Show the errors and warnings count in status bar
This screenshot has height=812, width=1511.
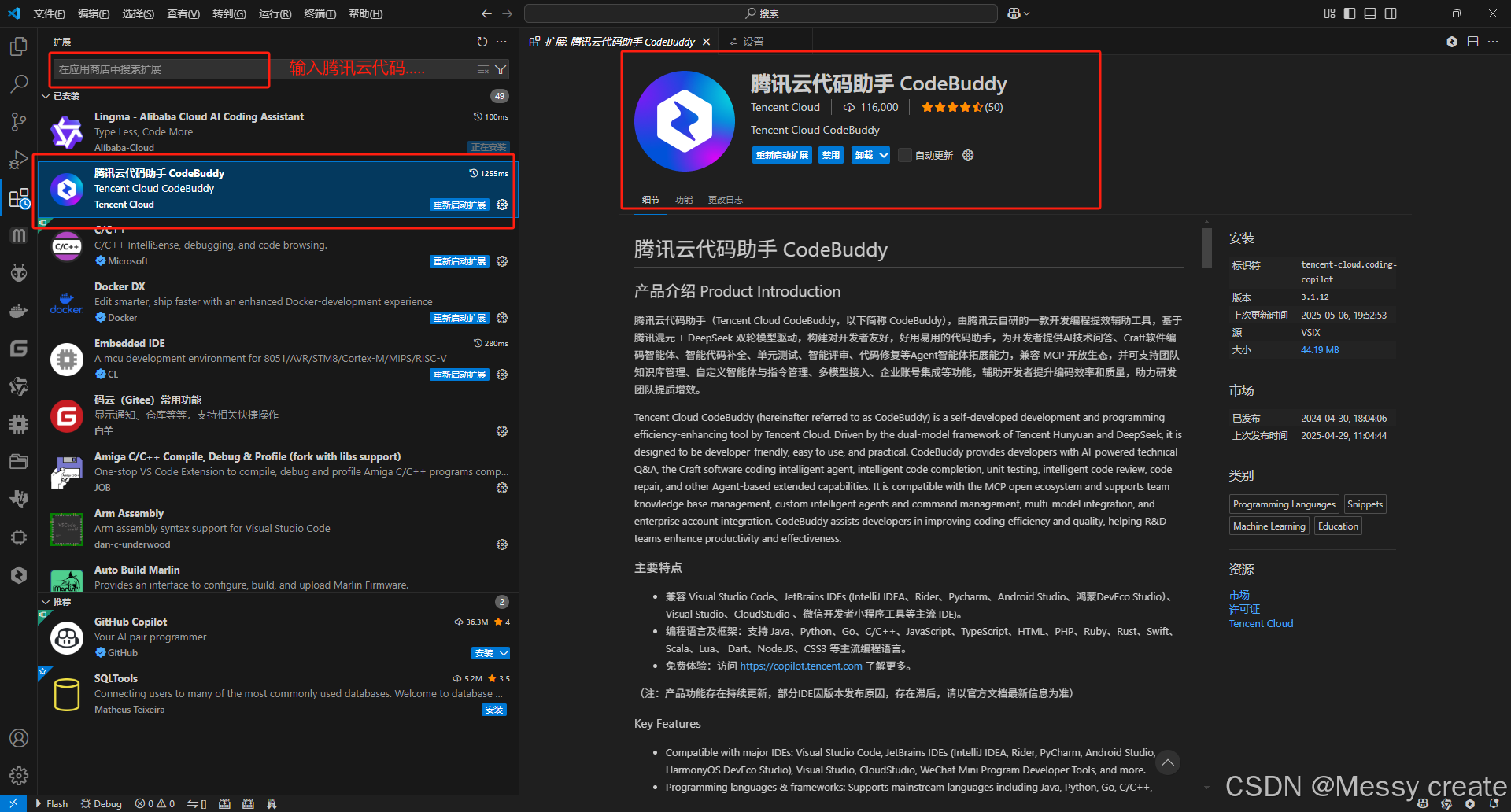tap(155, 803)
